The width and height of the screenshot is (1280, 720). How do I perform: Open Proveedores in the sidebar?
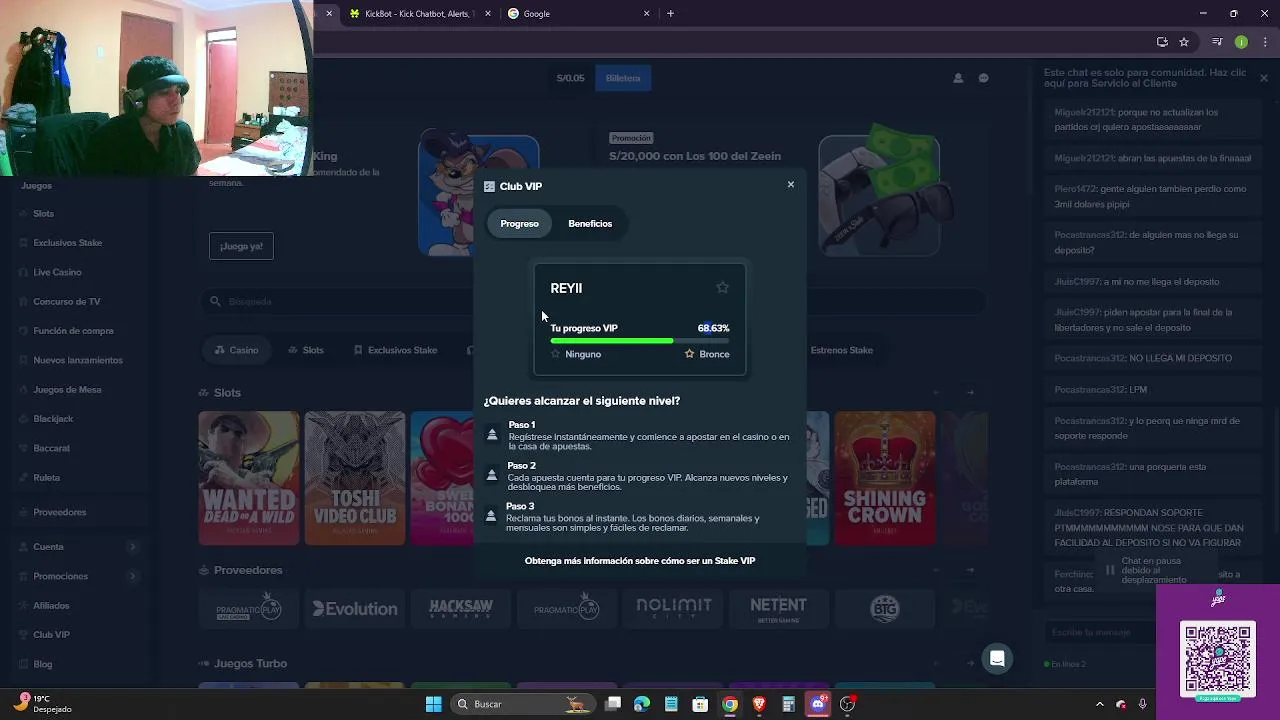[59, 512]
